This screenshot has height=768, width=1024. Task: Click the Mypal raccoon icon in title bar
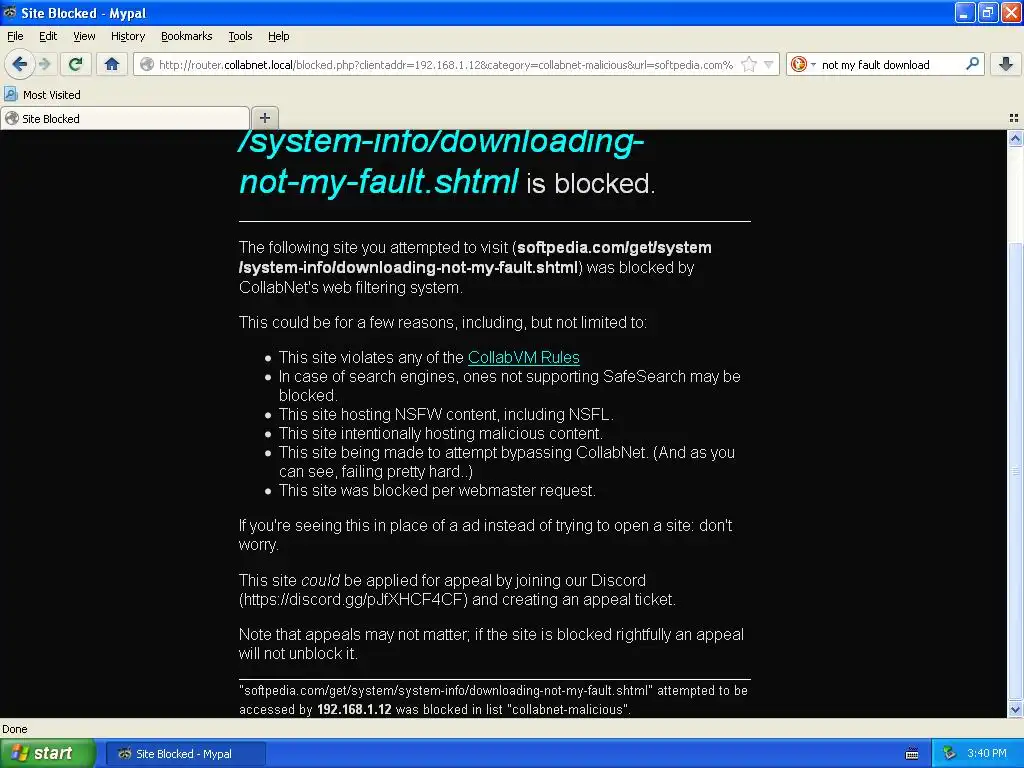[x=10, y=12]
